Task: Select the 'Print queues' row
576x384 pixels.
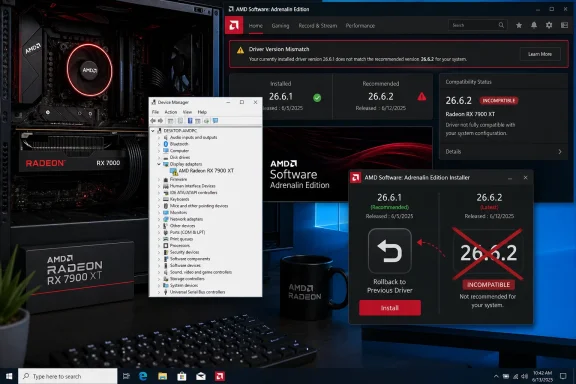Action: 178,239
